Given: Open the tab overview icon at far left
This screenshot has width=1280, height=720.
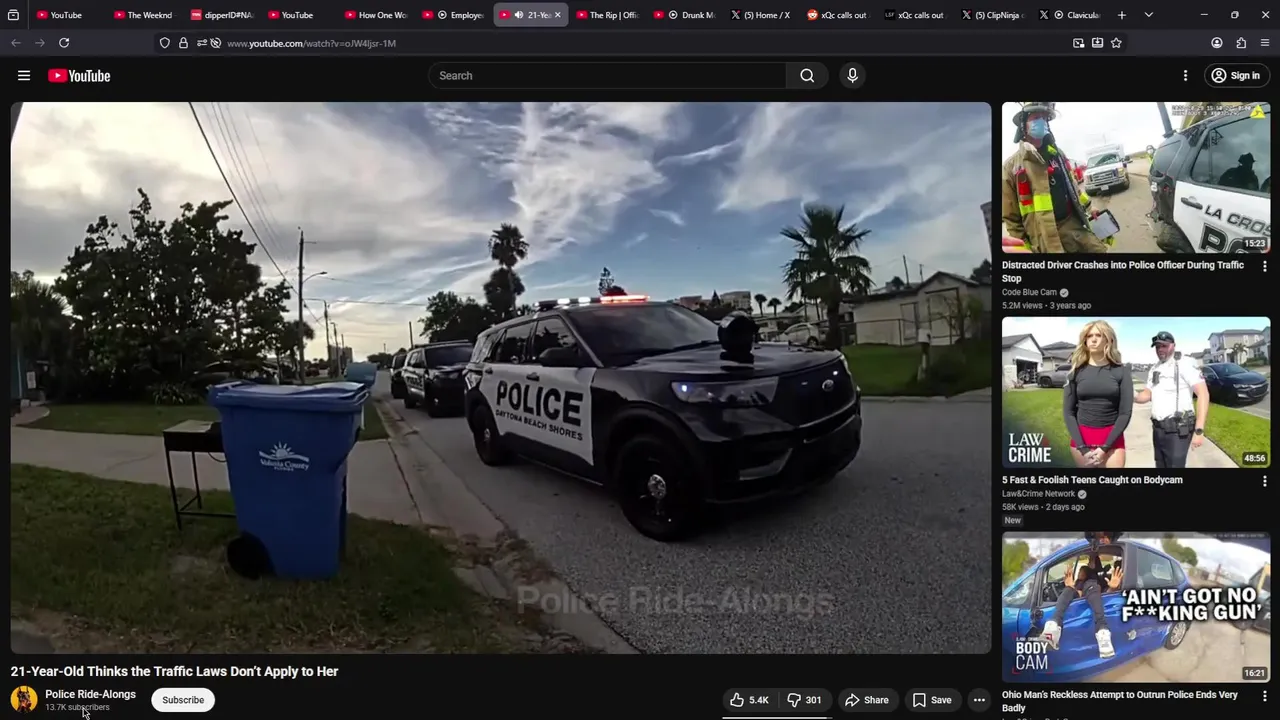Looking at the screenshot, I should 13,15.
